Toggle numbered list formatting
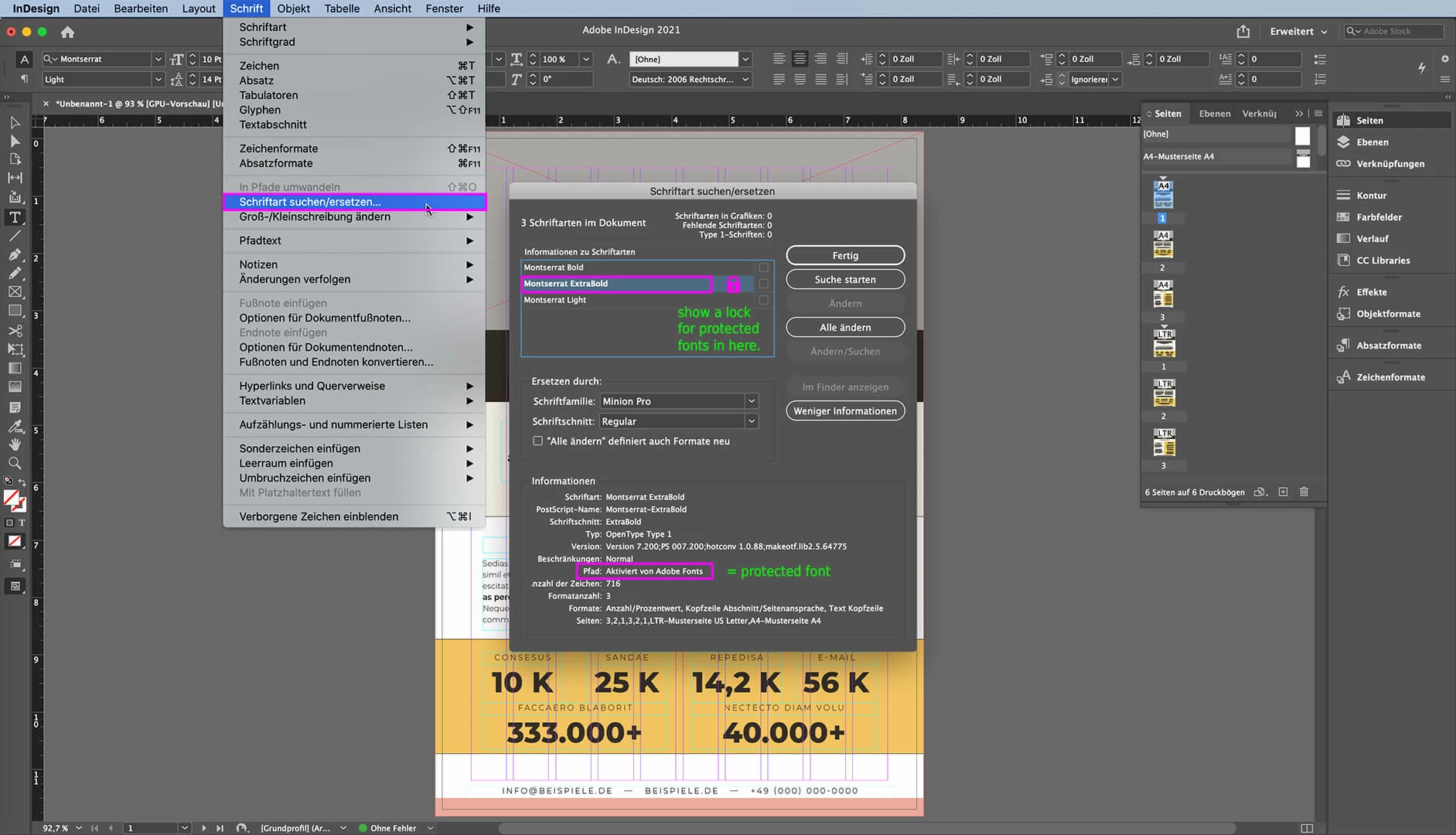1456x835 pixels. click(x=1320, y=79)
